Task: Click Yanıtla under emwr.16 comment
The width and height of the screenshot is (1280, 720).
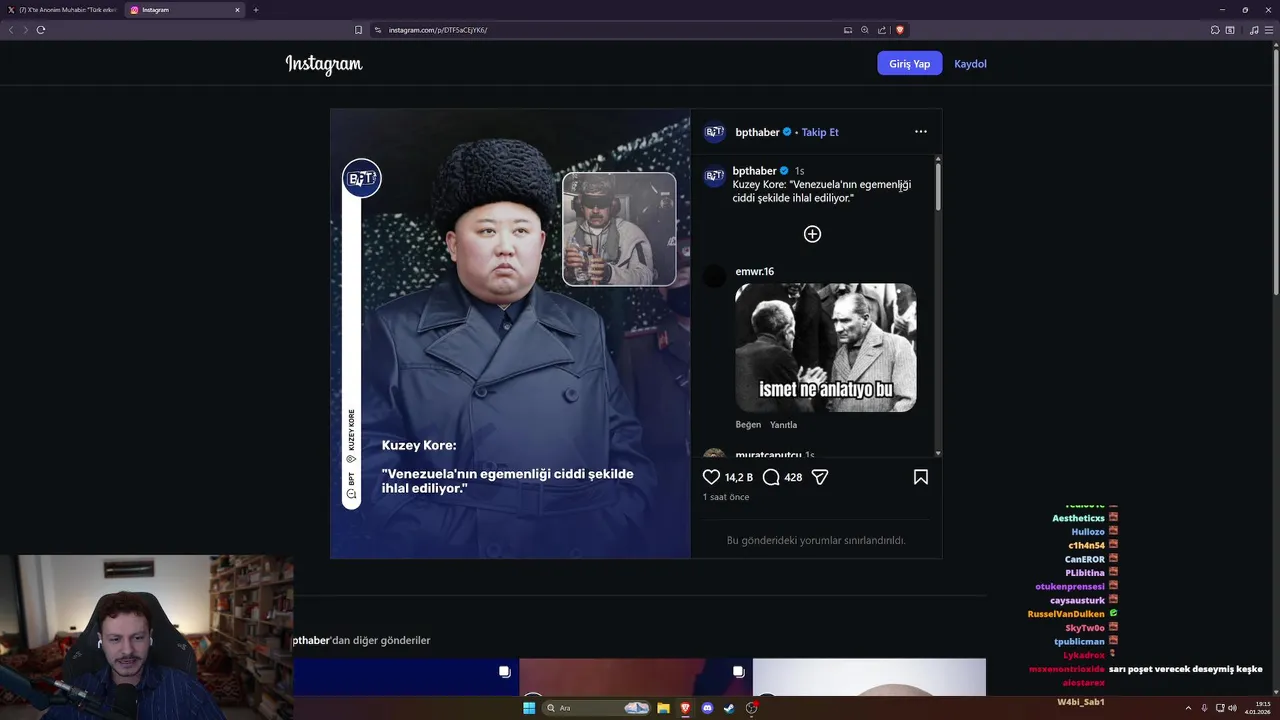Action: (x=783, y=425)
